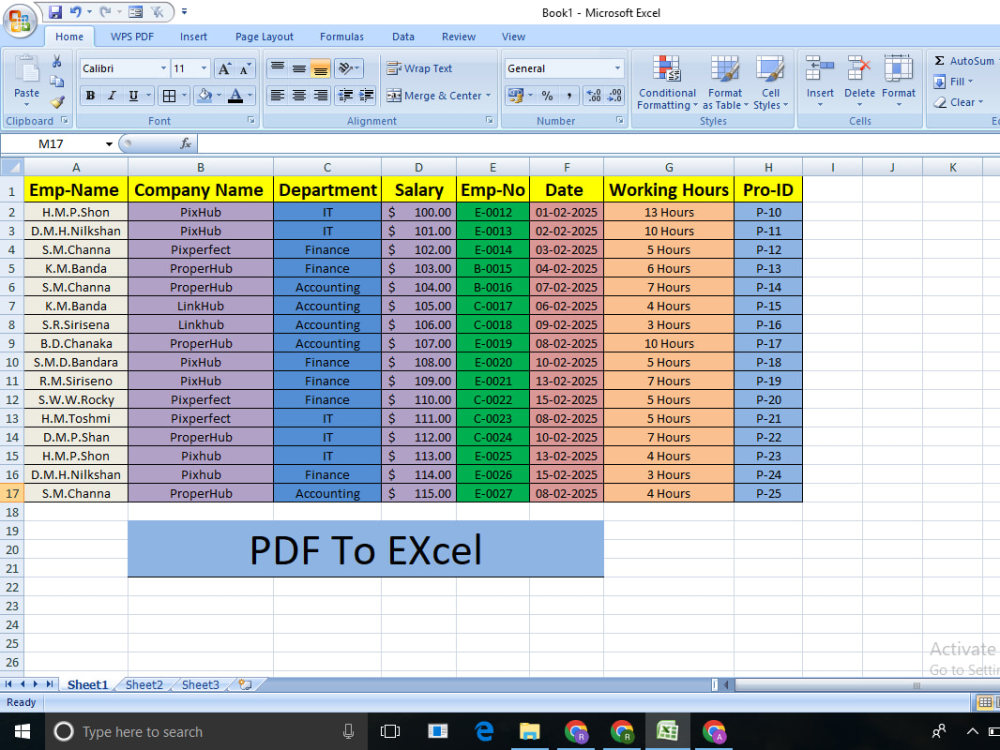Apply the red Font Color button

click(235, 96)
